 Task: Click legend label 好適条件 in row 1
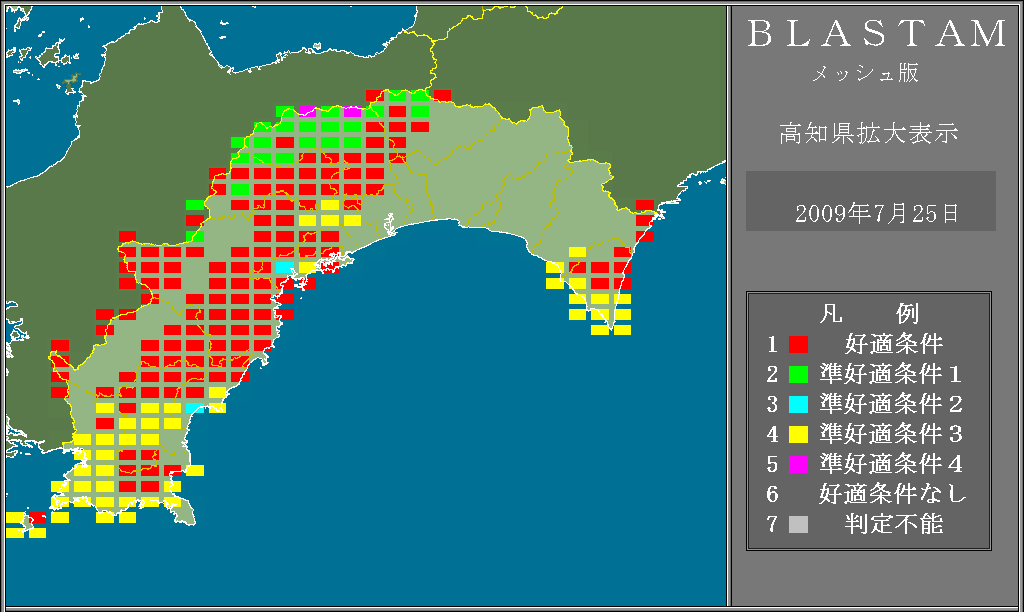[x=893, y=344]
